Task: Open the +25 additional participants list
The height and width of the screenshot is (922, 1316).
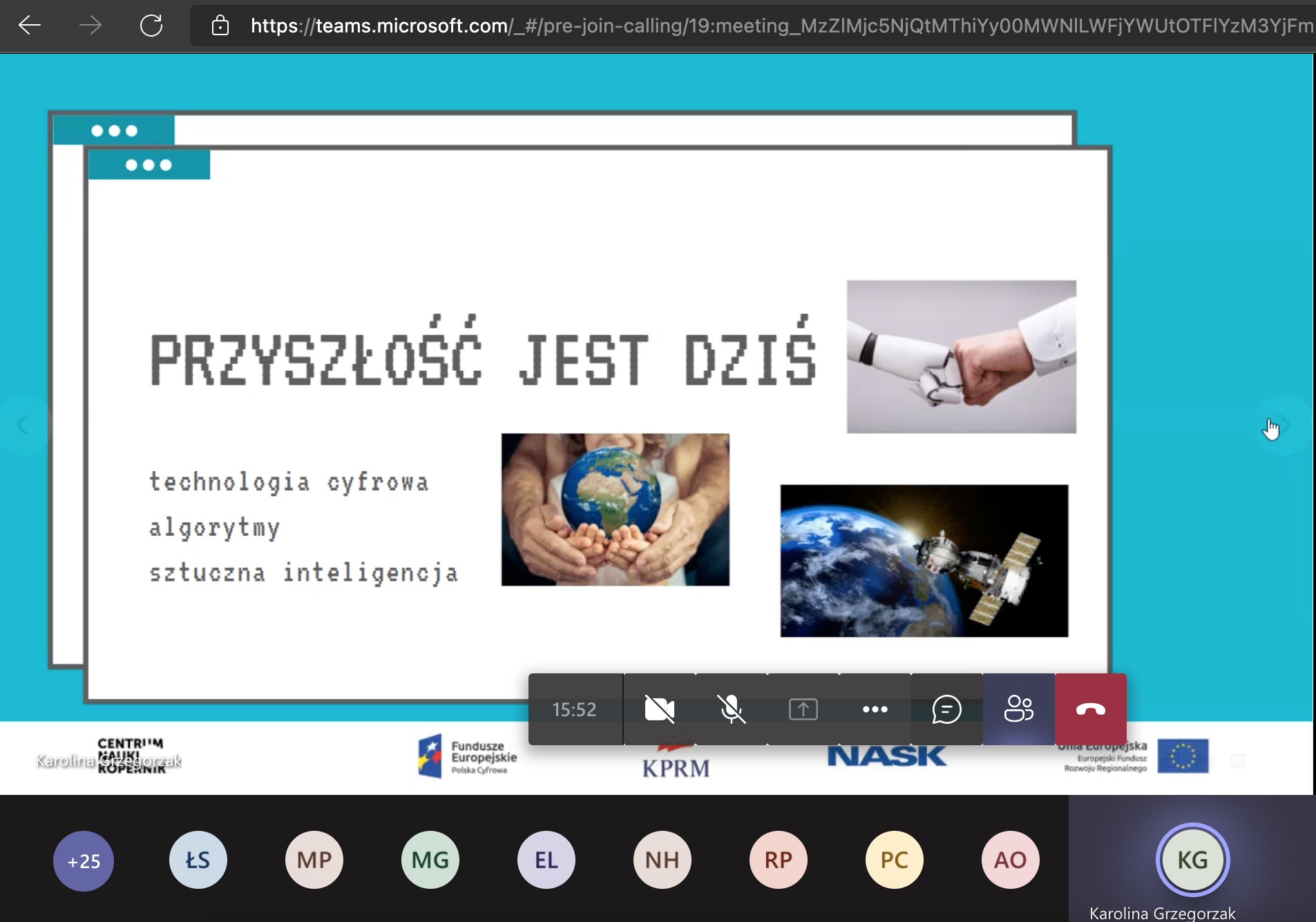Action: [84, 861]
